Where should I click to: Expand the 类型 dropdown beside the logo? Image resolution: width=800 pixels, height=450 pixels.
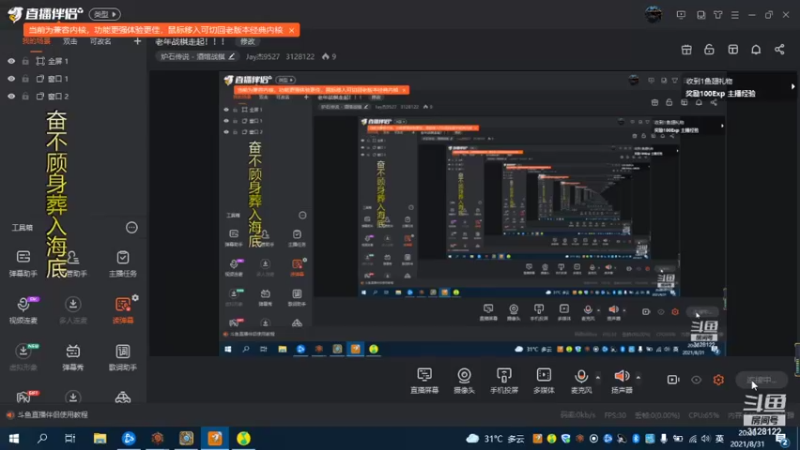coord(105,14)
